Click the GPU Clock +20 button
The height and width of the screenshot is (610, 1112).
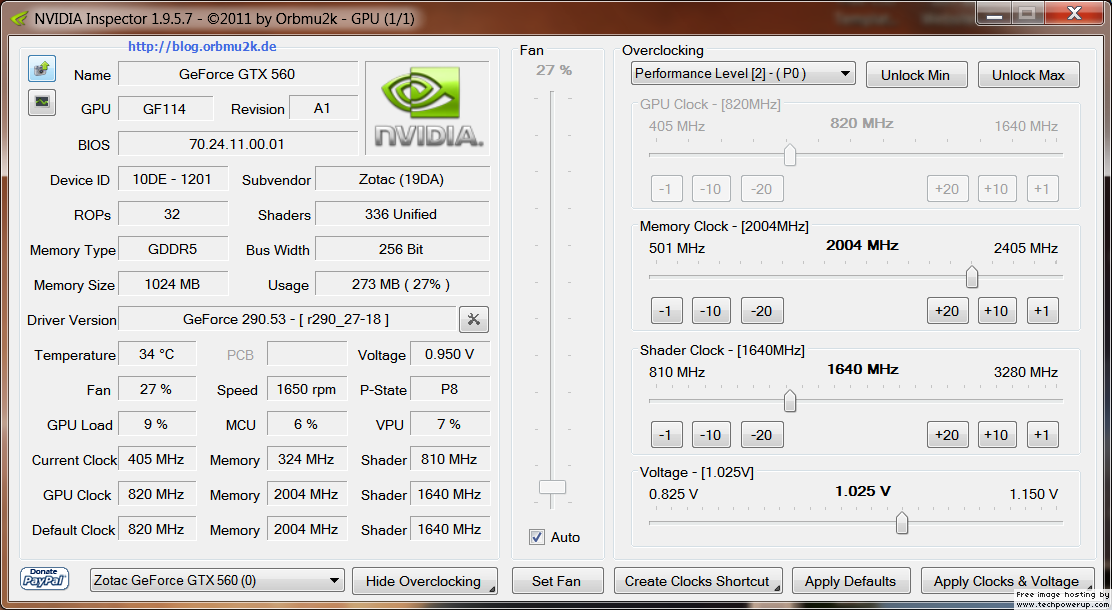click(947, 189)
